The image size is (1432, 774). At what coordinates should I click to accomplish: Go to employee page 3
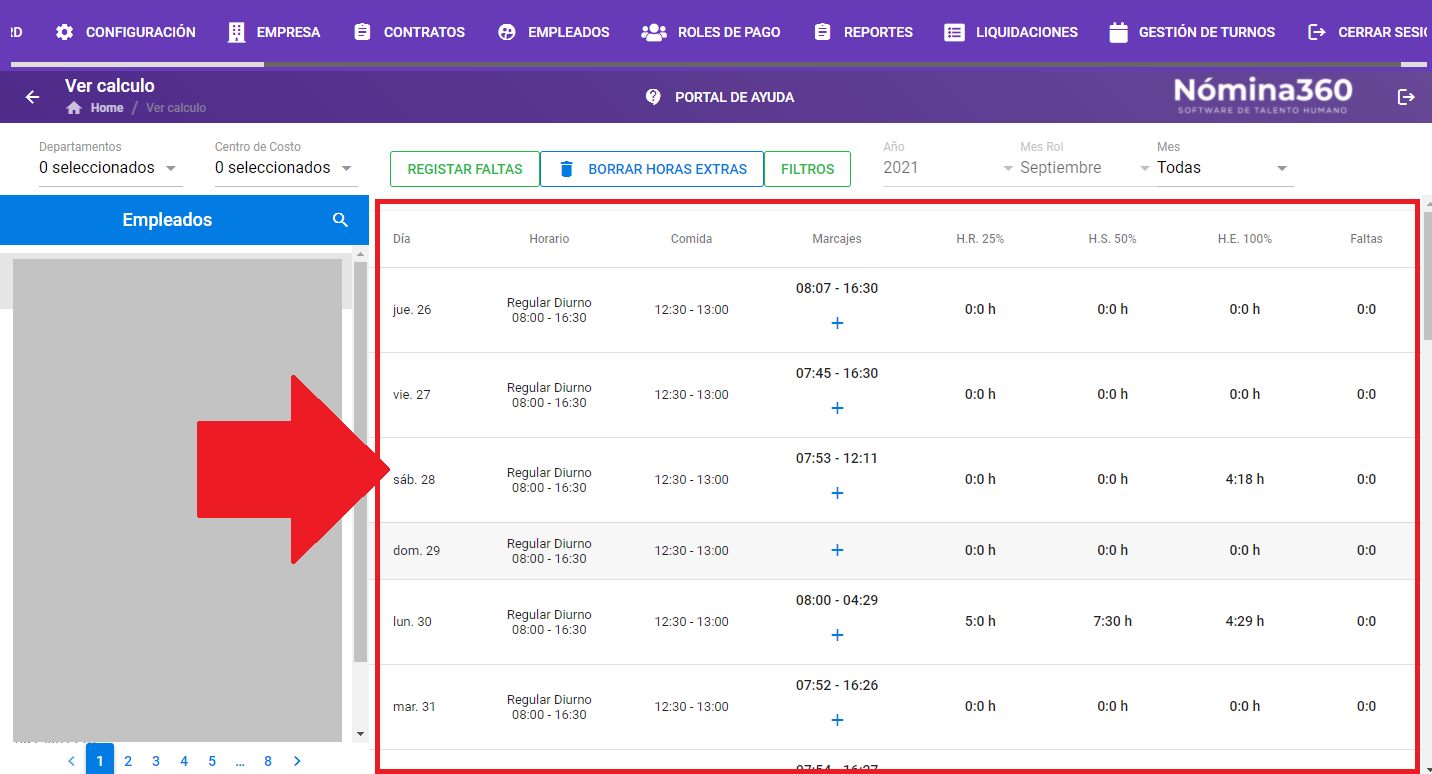(x=156, y=761)
